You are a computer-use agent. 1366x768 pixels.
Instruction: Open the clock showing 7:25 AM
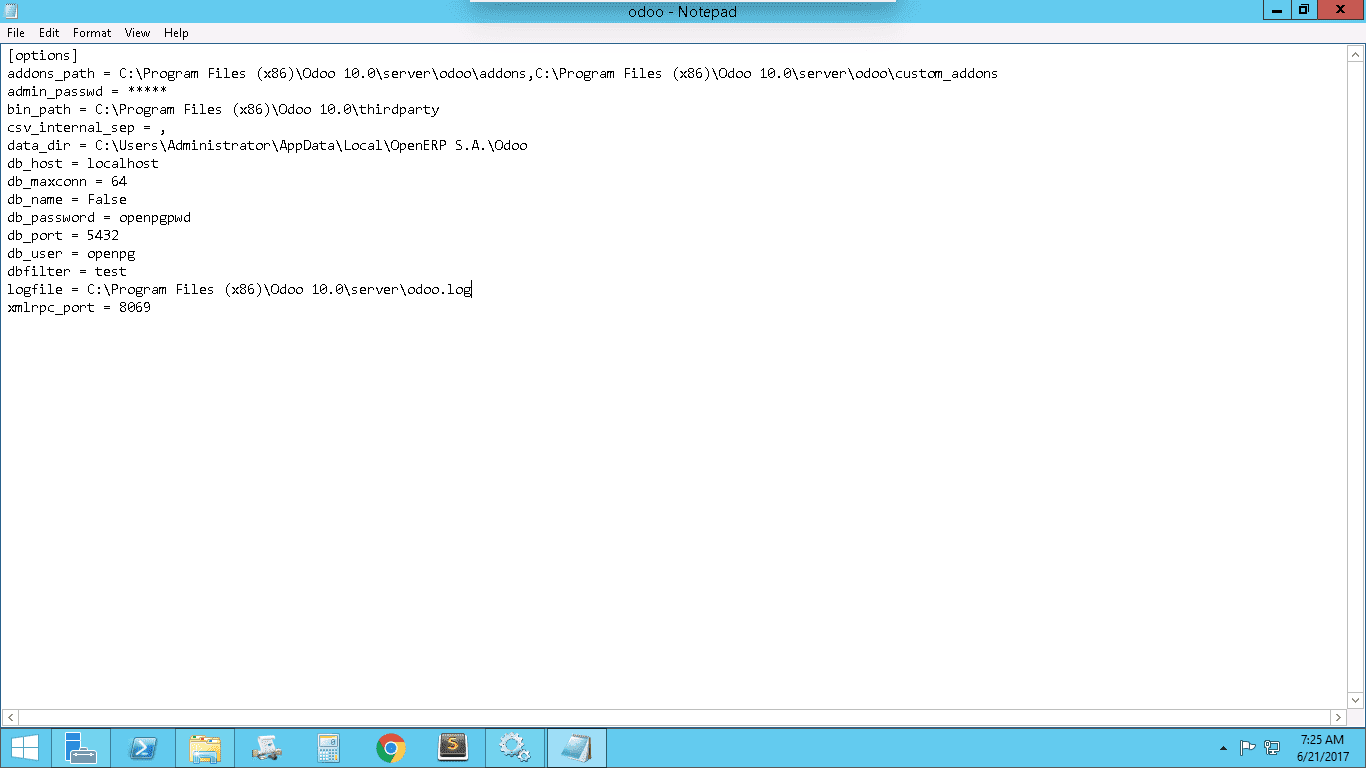[1322, 748]
